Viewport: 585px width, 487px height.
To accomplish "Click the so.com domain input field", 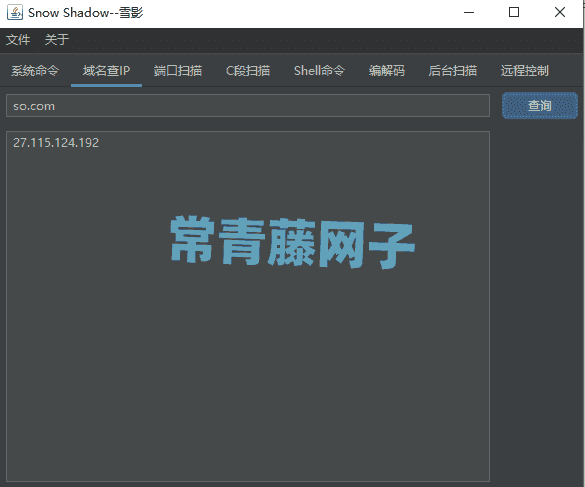I will (x=248, y=106).
